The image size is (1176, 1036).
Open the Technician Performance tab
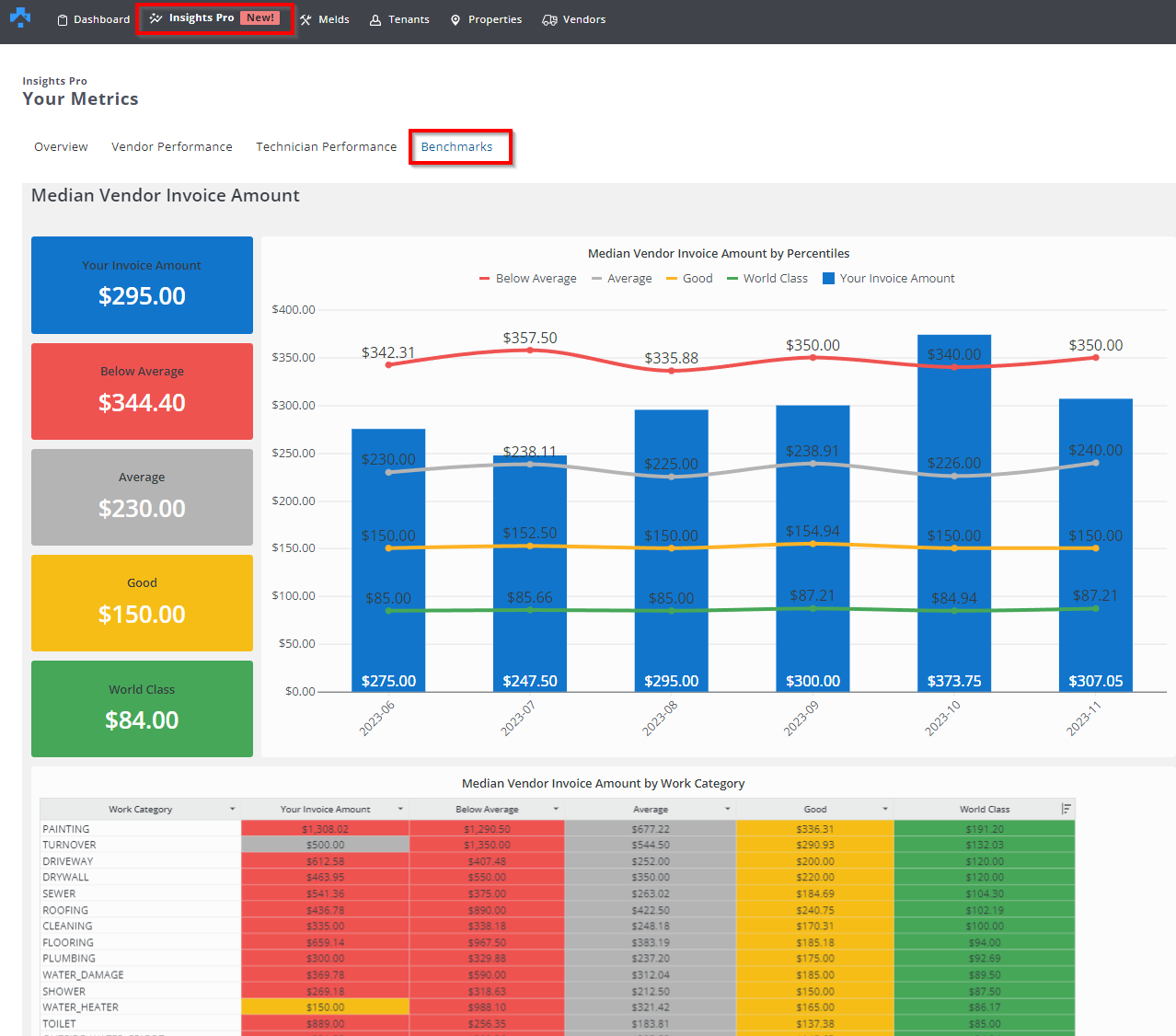click(326, 147)
